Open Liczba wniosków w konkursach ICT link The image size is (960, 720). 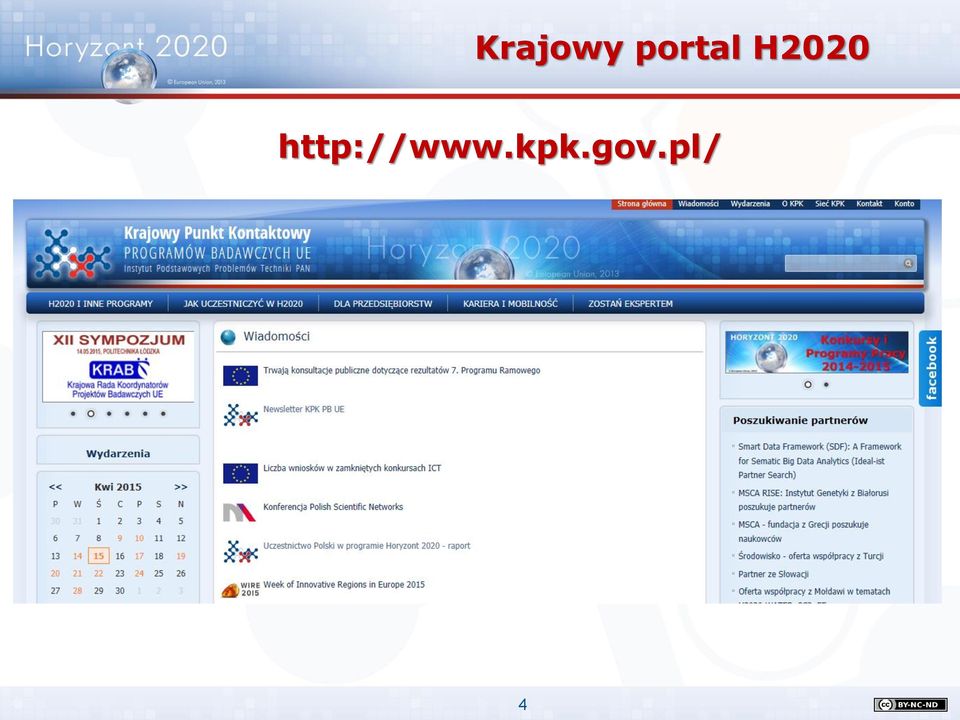click(352, 468)
